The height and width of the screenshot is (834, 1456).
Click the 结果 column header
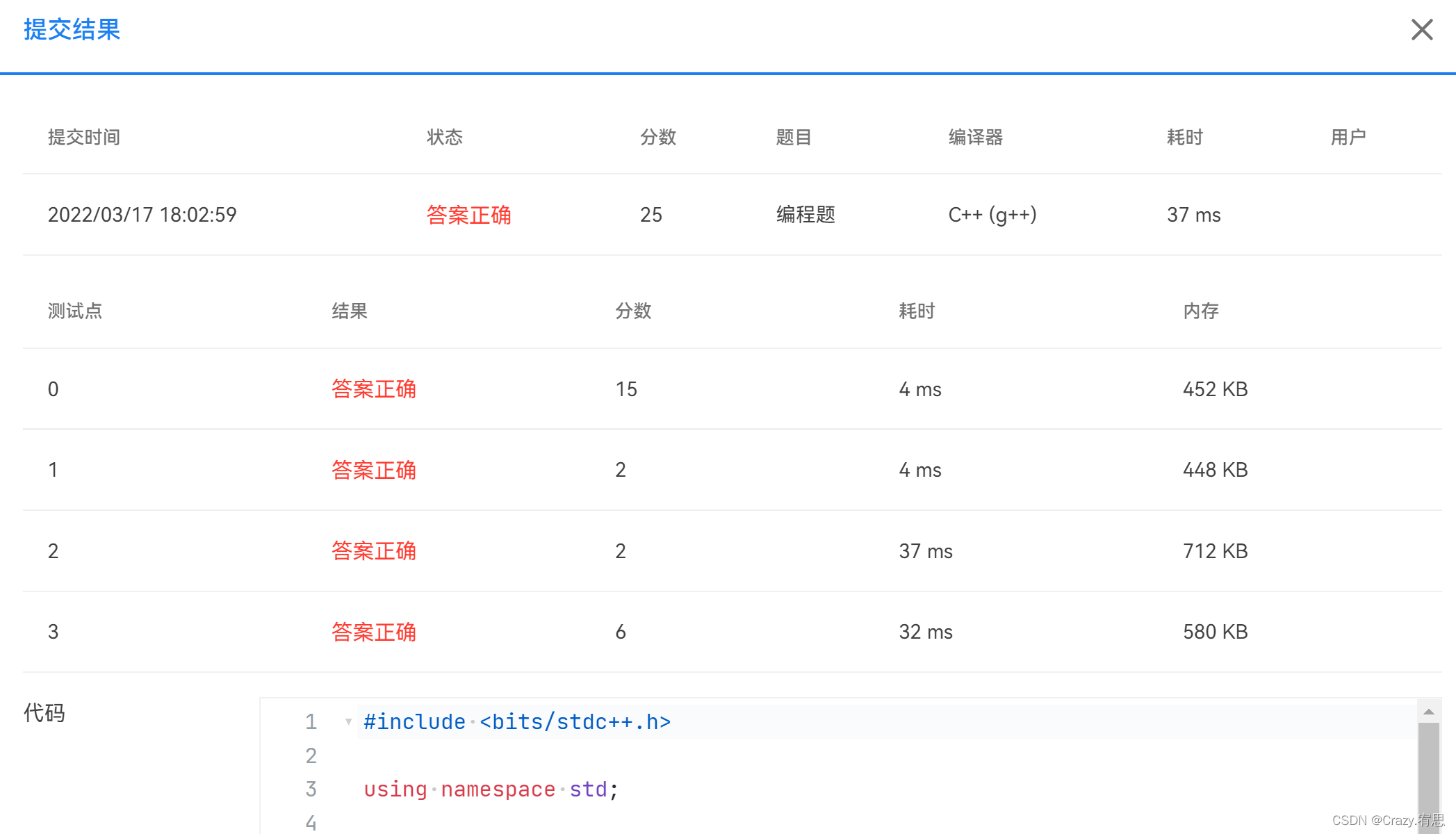(350, 311)
